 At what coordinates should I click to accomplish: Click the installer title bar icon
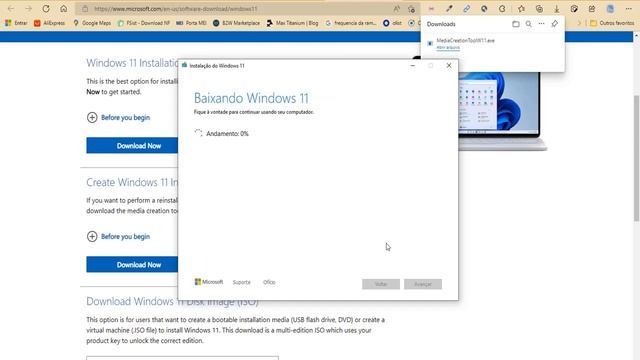pyautogui.click(x=184, y=65)
